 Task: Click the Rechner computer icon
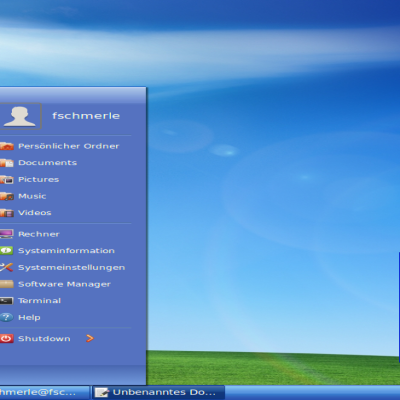coord(7,234)
